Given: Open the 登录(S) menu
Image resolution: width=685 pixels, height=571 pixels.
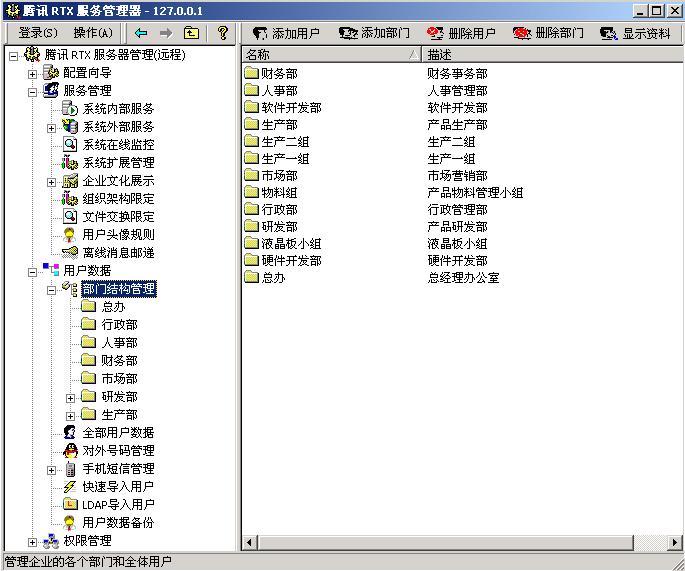Looking at the screenshot, I should (38, 33).
